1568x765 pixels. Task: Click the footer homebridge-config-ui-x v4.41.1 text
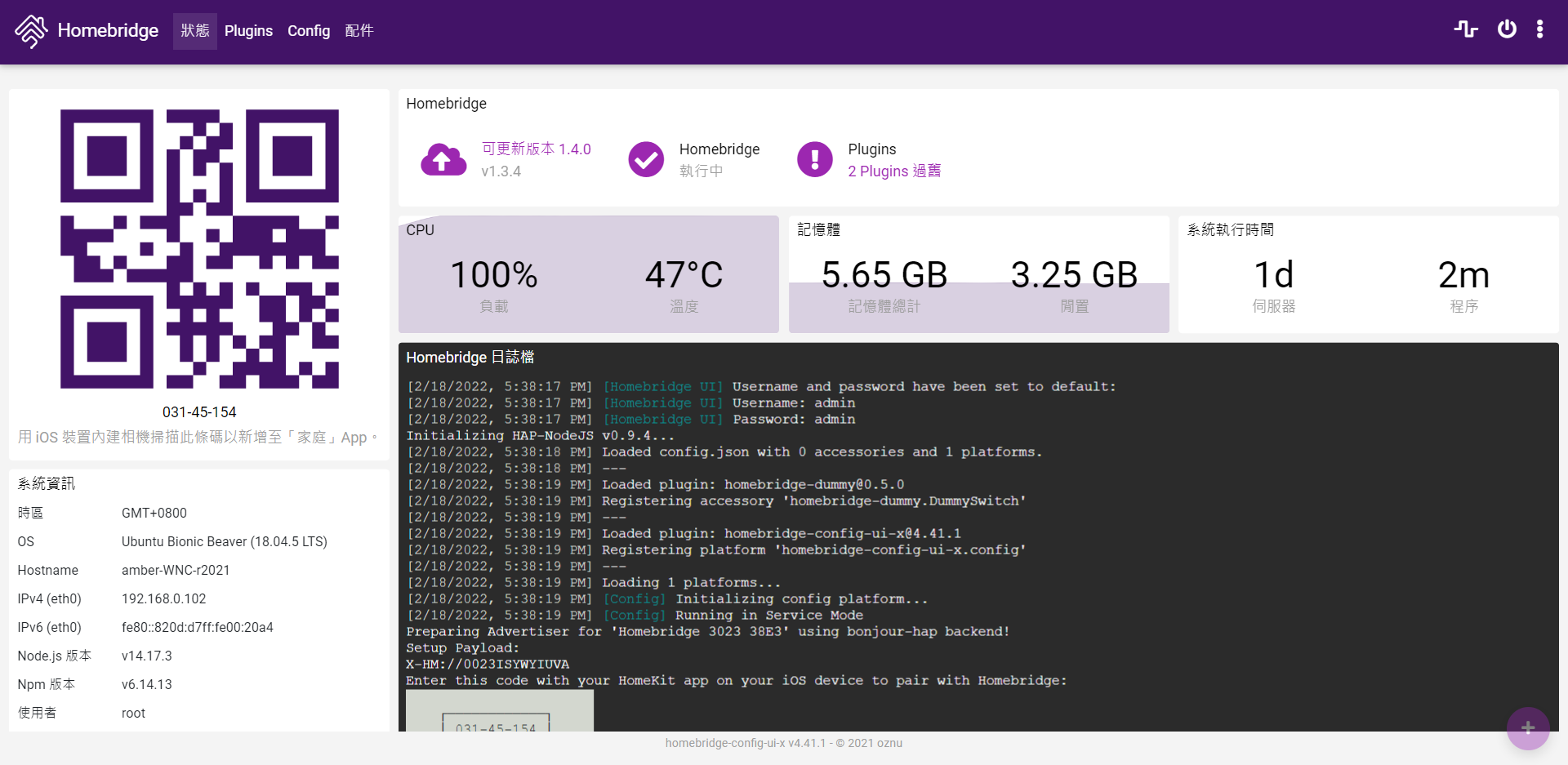[x=745, y=743]
